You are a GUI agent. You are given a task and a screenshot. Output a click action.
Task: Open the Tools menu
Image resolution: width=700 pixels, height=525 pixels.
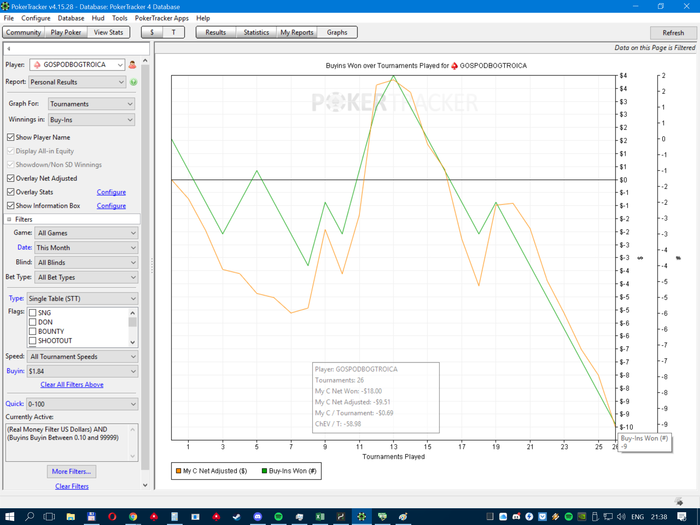coord(120,18)
